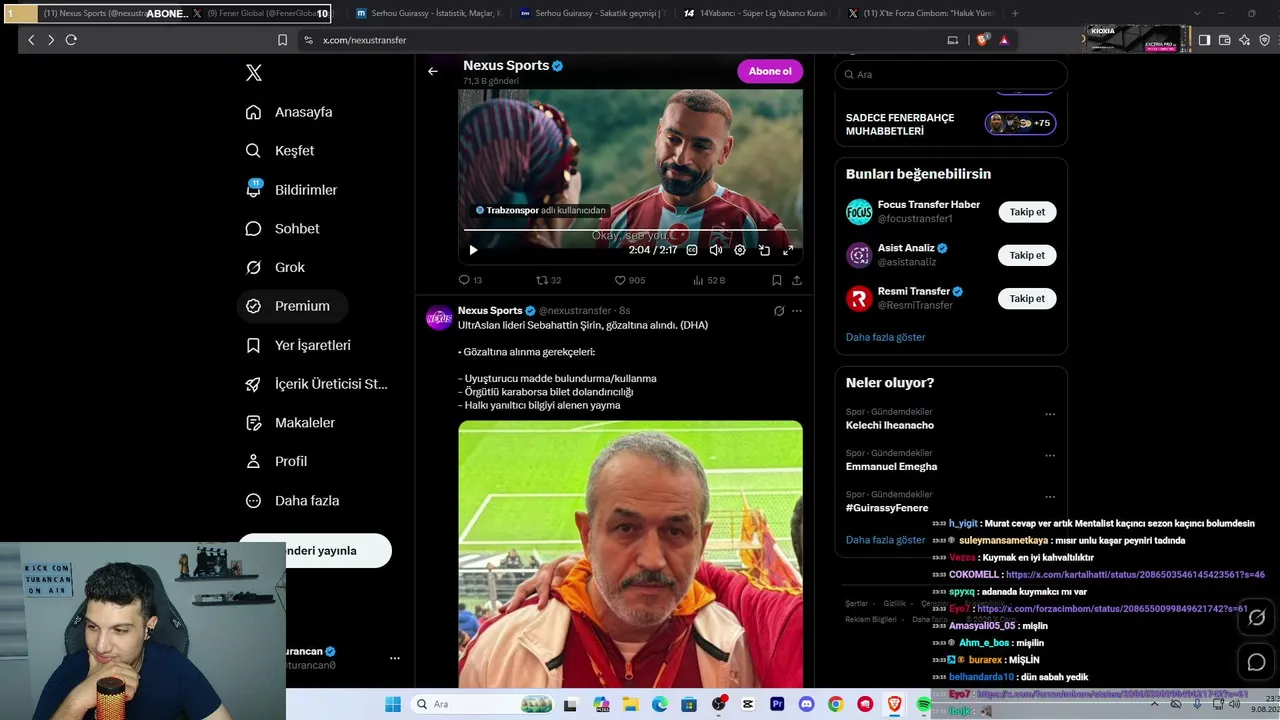The height and width of the screenshot is (720, 1280).
Task: Show more suggested accounts link
Action: [x=886, y=337]
